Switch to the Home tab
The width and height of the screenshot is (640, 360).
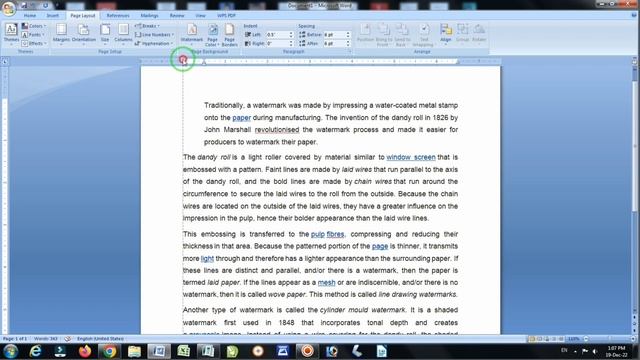click(30, 16)
